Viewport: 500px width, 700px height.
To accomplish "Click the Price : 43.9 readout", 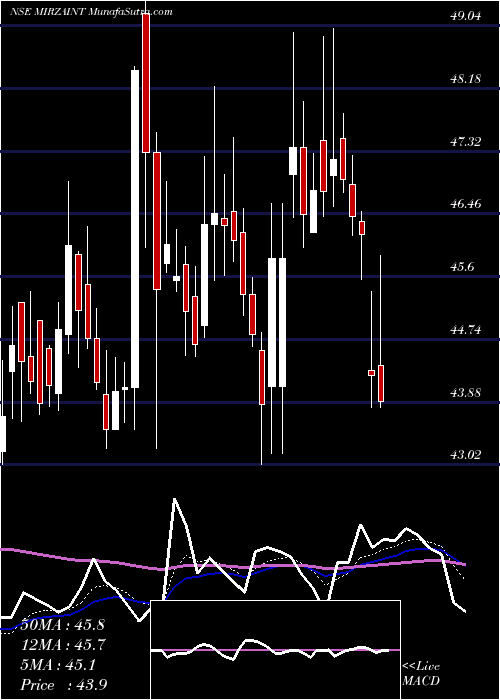I will click(62, 685).
